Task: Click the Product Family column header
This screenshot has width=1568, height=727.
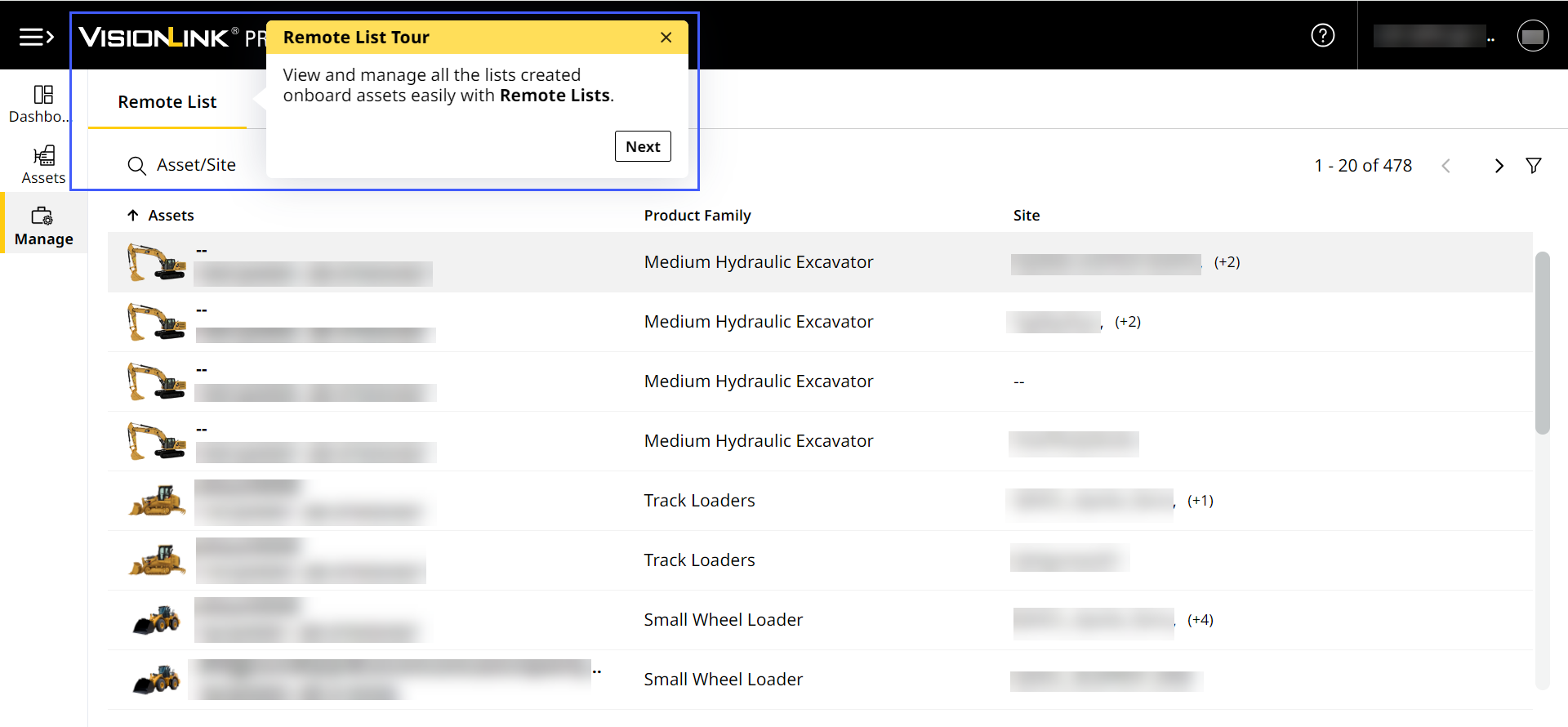Action: coord(697,216)
